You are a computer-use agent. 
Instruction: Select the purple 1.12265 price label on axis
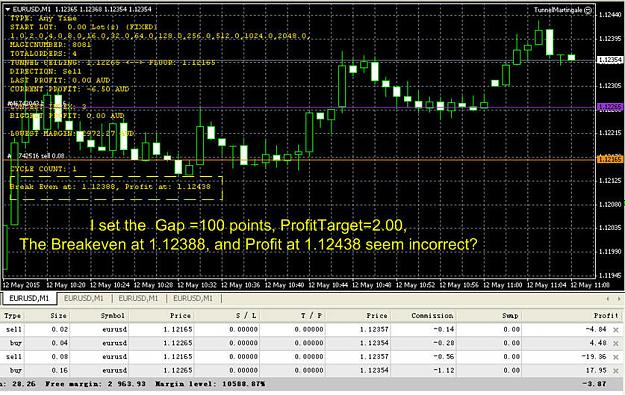tap(610, 107)
